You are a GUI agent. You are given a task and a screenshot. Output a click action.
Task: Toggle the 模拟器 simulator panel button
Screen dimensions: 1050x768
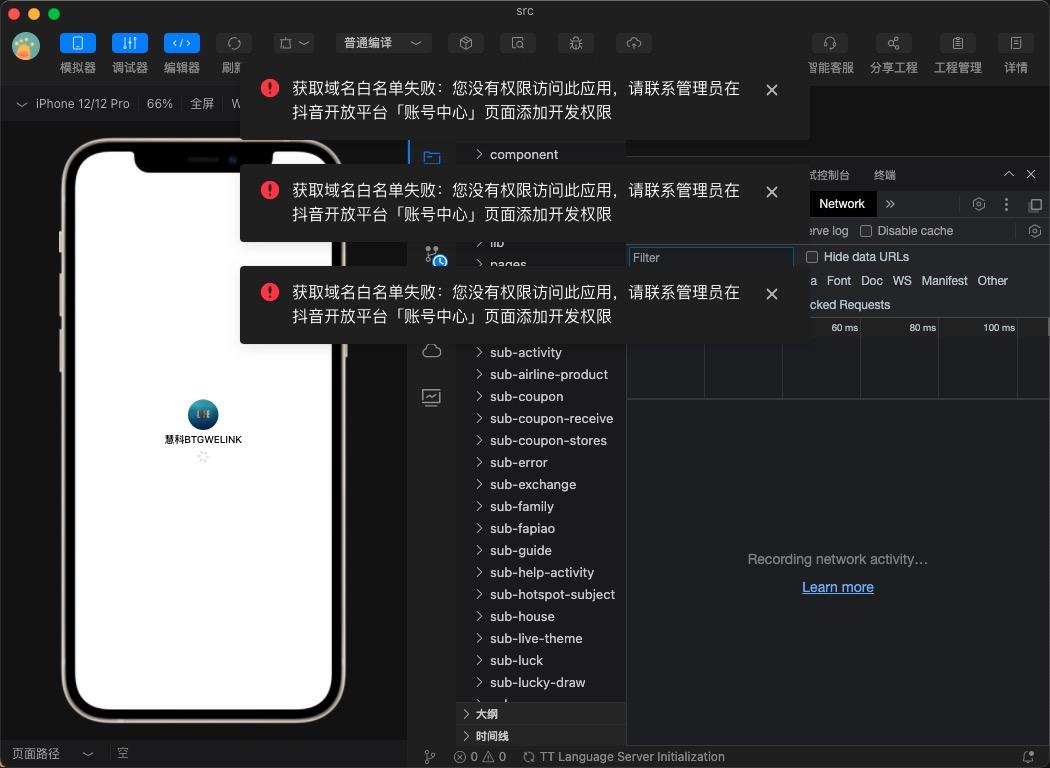click(78, 43)
